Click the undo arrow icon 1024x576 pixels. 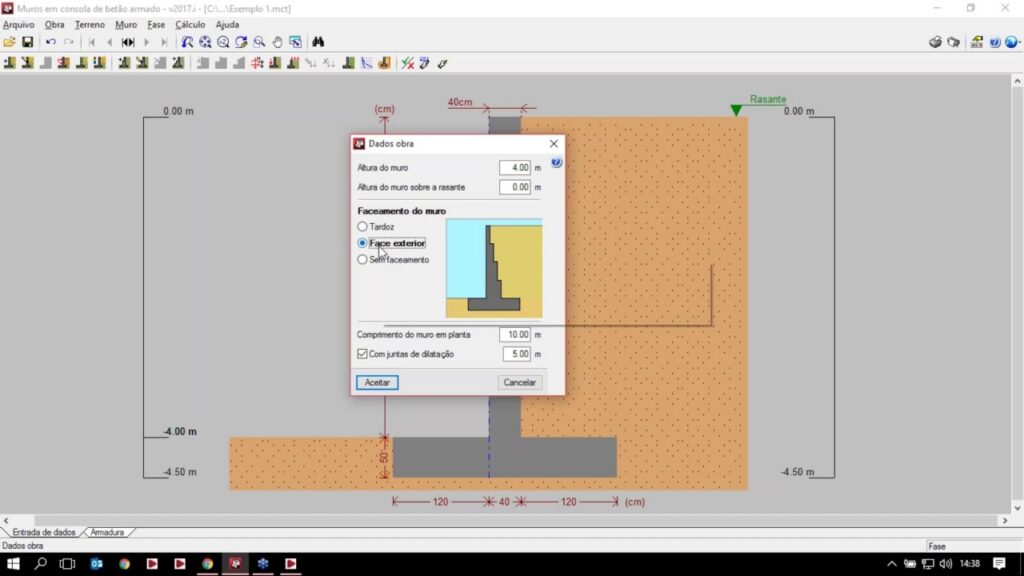(x=51, y=42)
